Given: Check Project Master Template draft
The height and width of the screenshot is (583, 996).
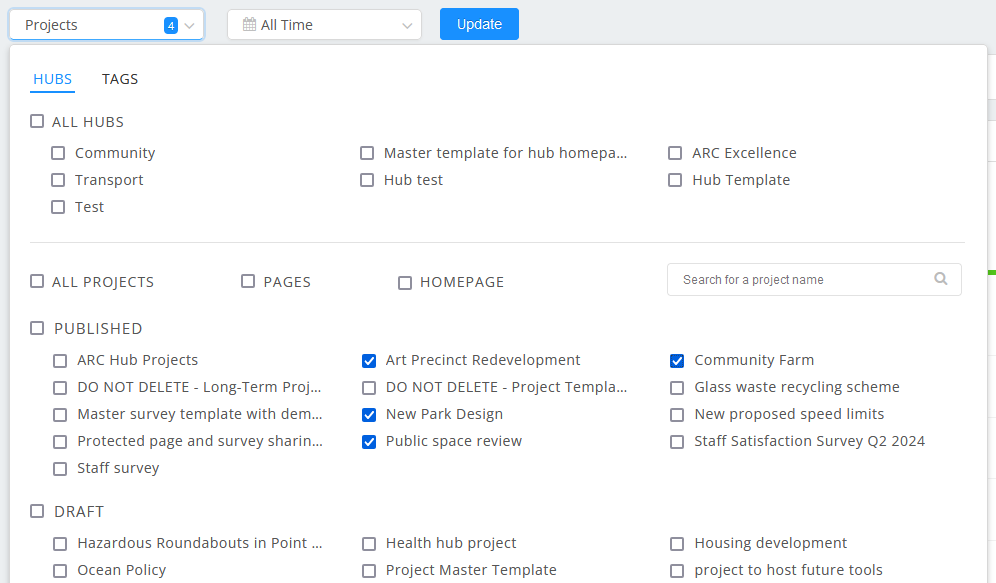Looking at the screenshot, I should click(x=369, y=571).
